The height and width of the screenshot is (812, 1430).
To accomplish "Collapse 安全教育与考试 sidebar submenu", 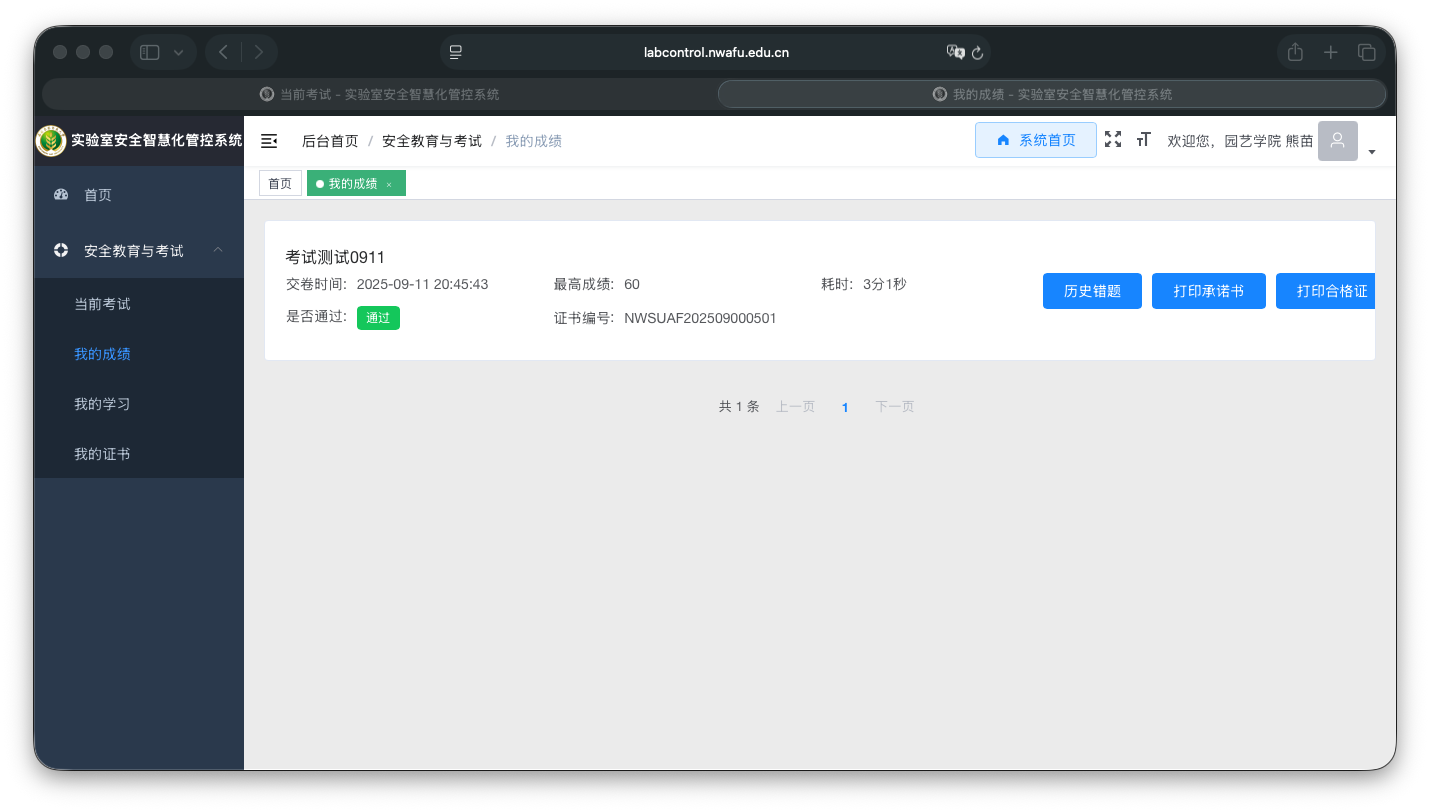I will [139, 251].
